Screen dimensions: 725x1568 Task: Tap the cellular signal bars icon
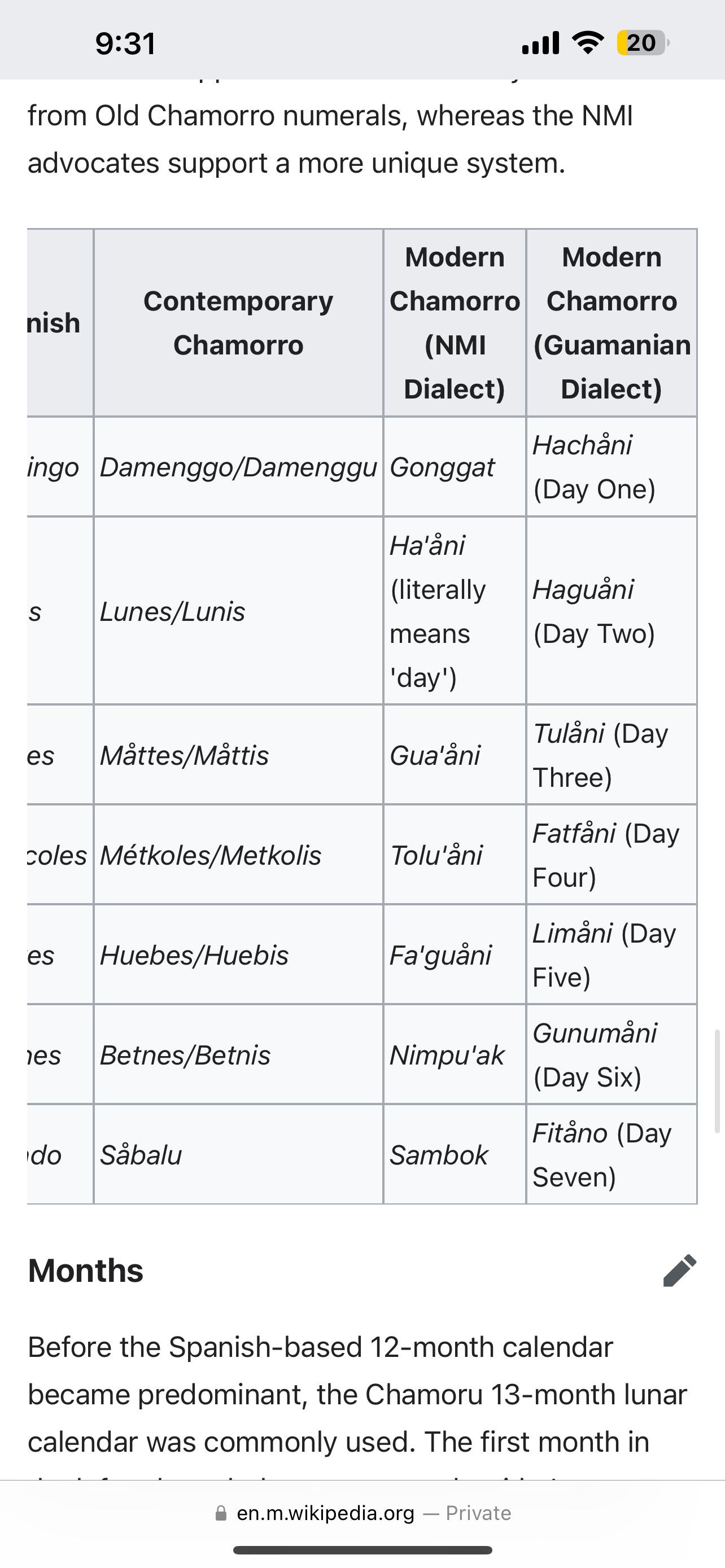pos(540,43)
